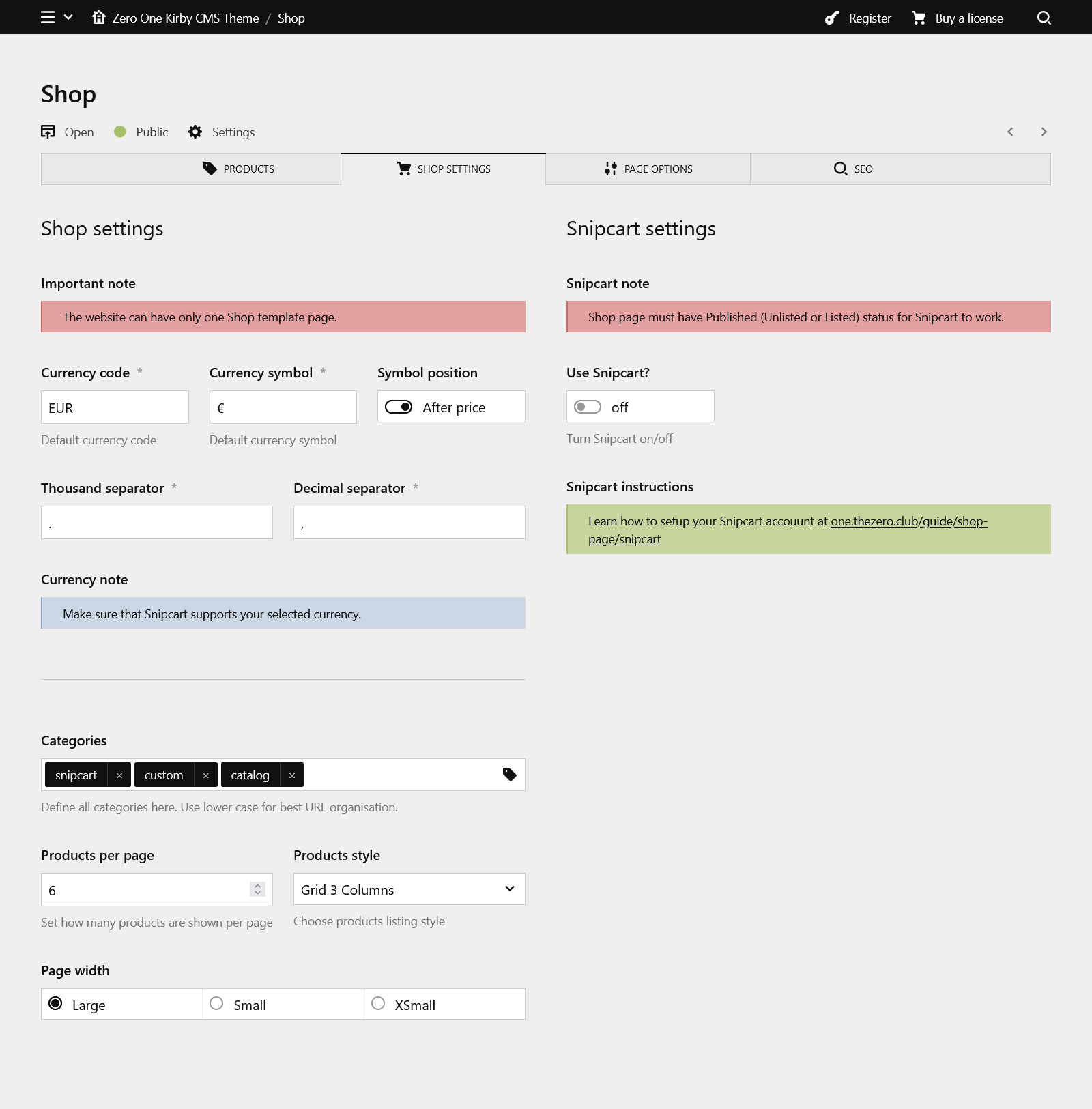
Task: Click the Buy a license text
Action: point(969,18)
